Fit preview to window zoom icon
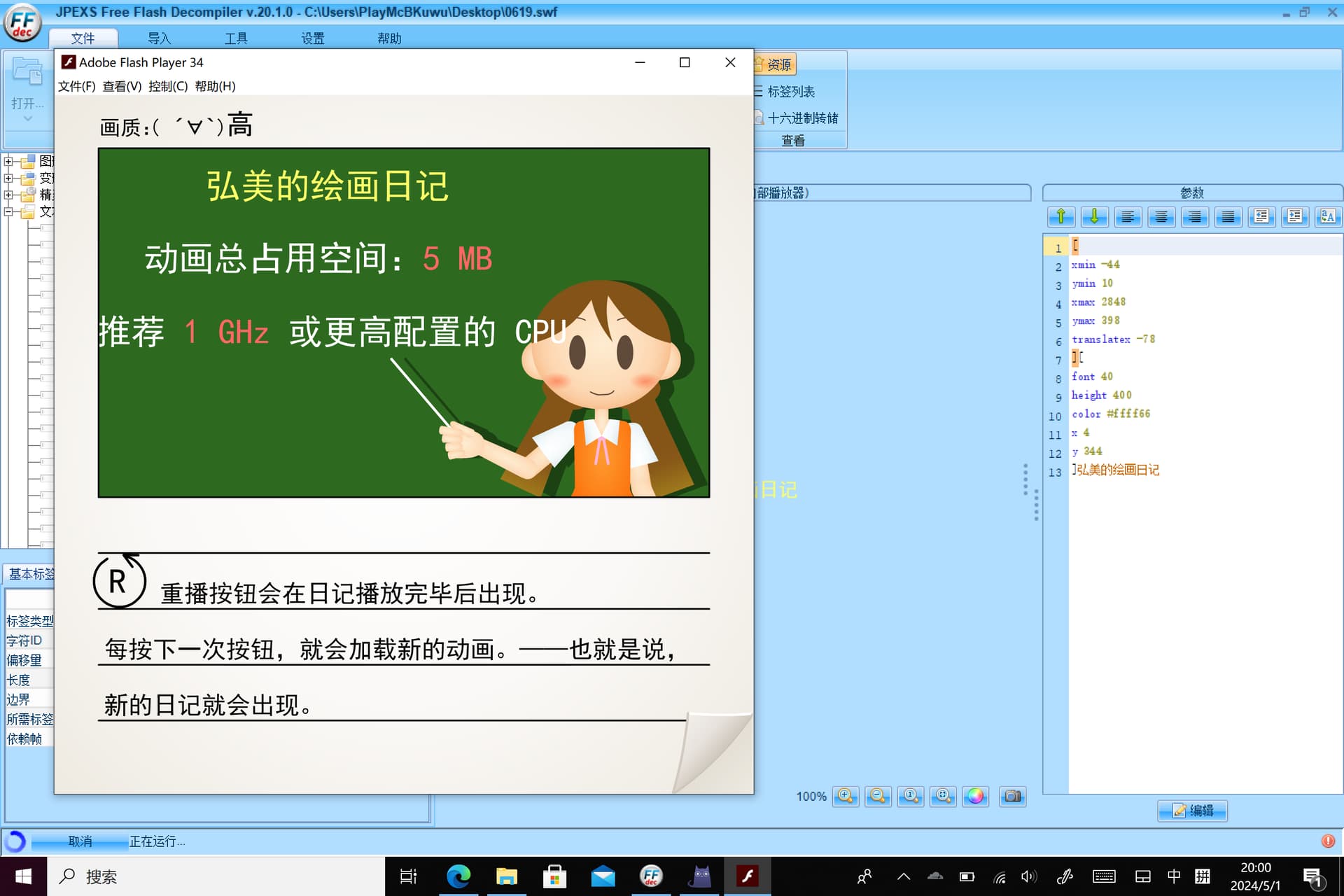Screen dimensions: 1344x896 (x=943, y=797)
